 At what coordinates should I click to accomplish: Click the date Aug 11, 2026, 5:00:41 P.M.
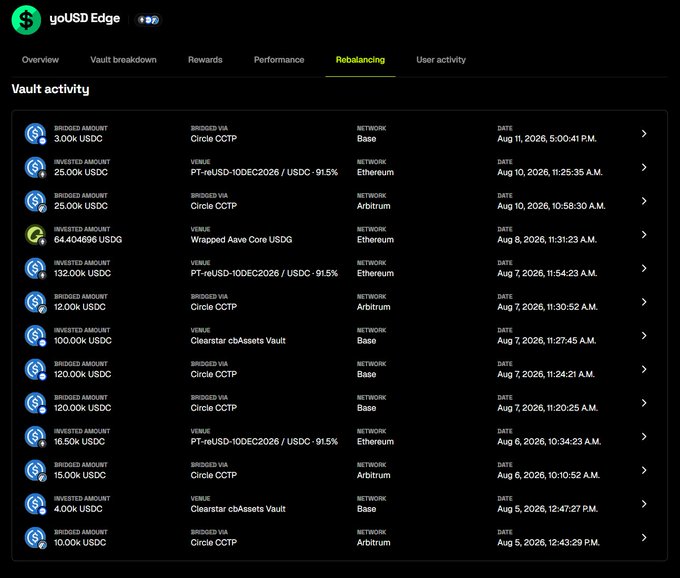(x=547, y=139)
